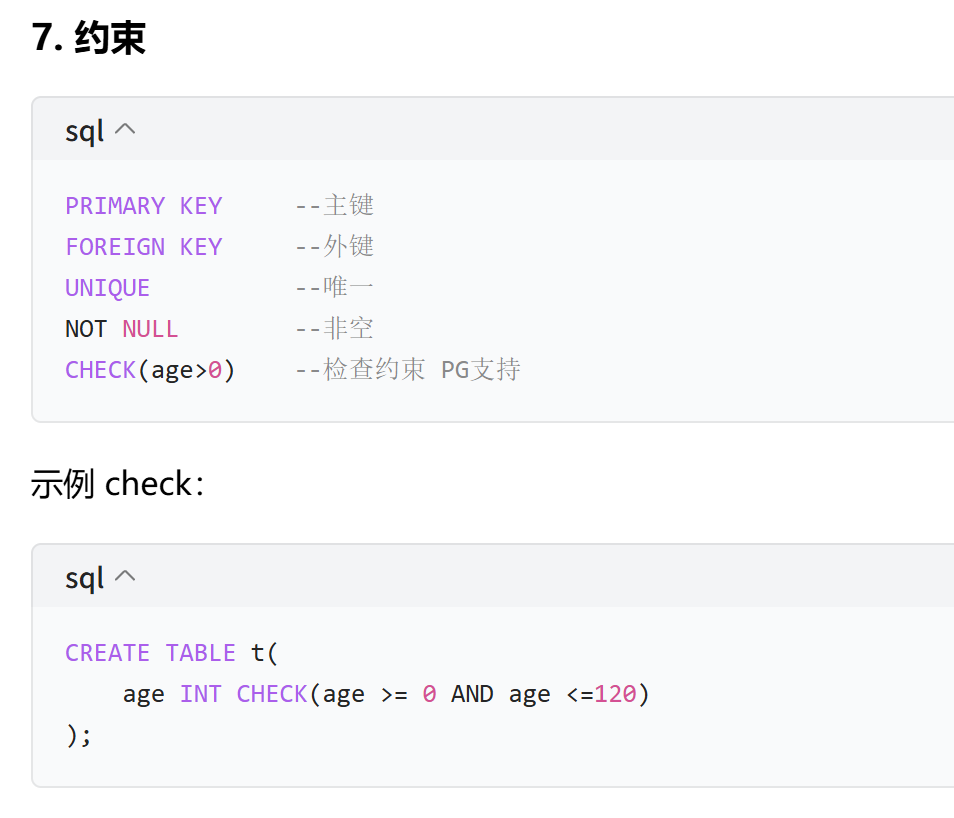The height and width of the screenshot is (818, 954).
Task: Click the 'UNIQUE' keyword
Action: 108,288
